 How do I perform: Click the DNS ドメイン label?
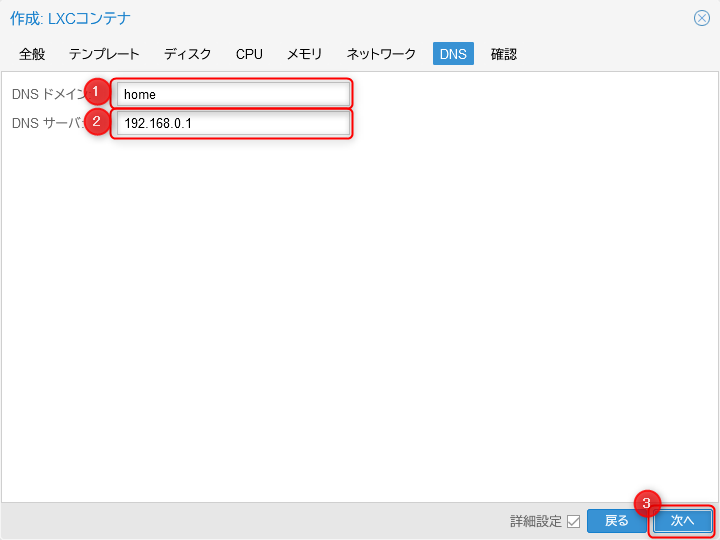45,95
